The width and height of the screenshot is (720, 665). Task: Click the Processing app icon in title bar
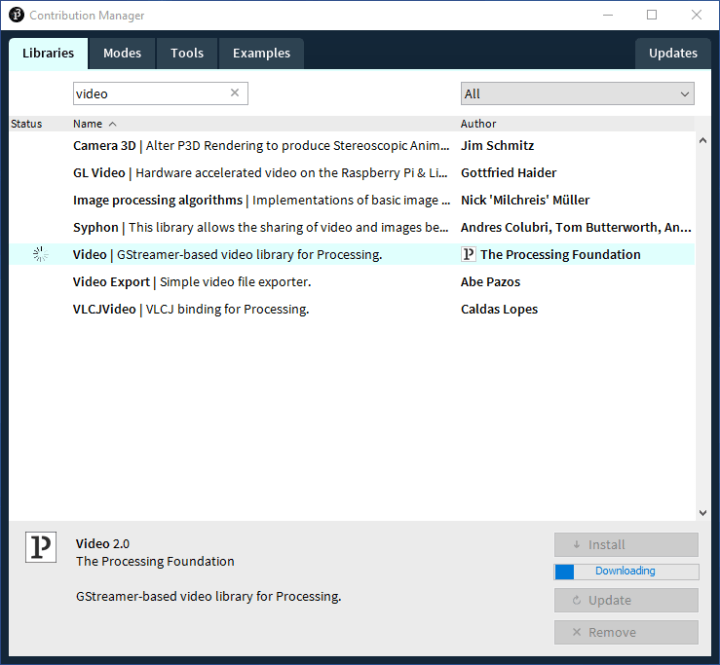click(16, 15)
